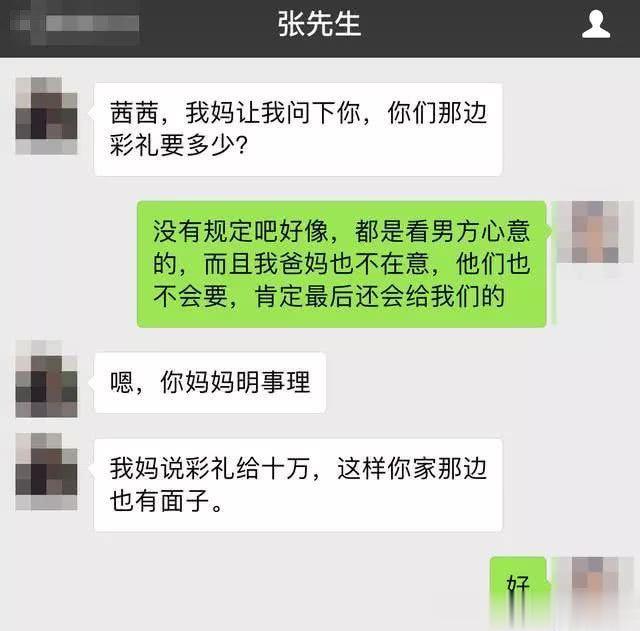The height and width of the screenshot is (631, 640).
Task: Select the green 好 reply bubble
Action: (518, 587)
